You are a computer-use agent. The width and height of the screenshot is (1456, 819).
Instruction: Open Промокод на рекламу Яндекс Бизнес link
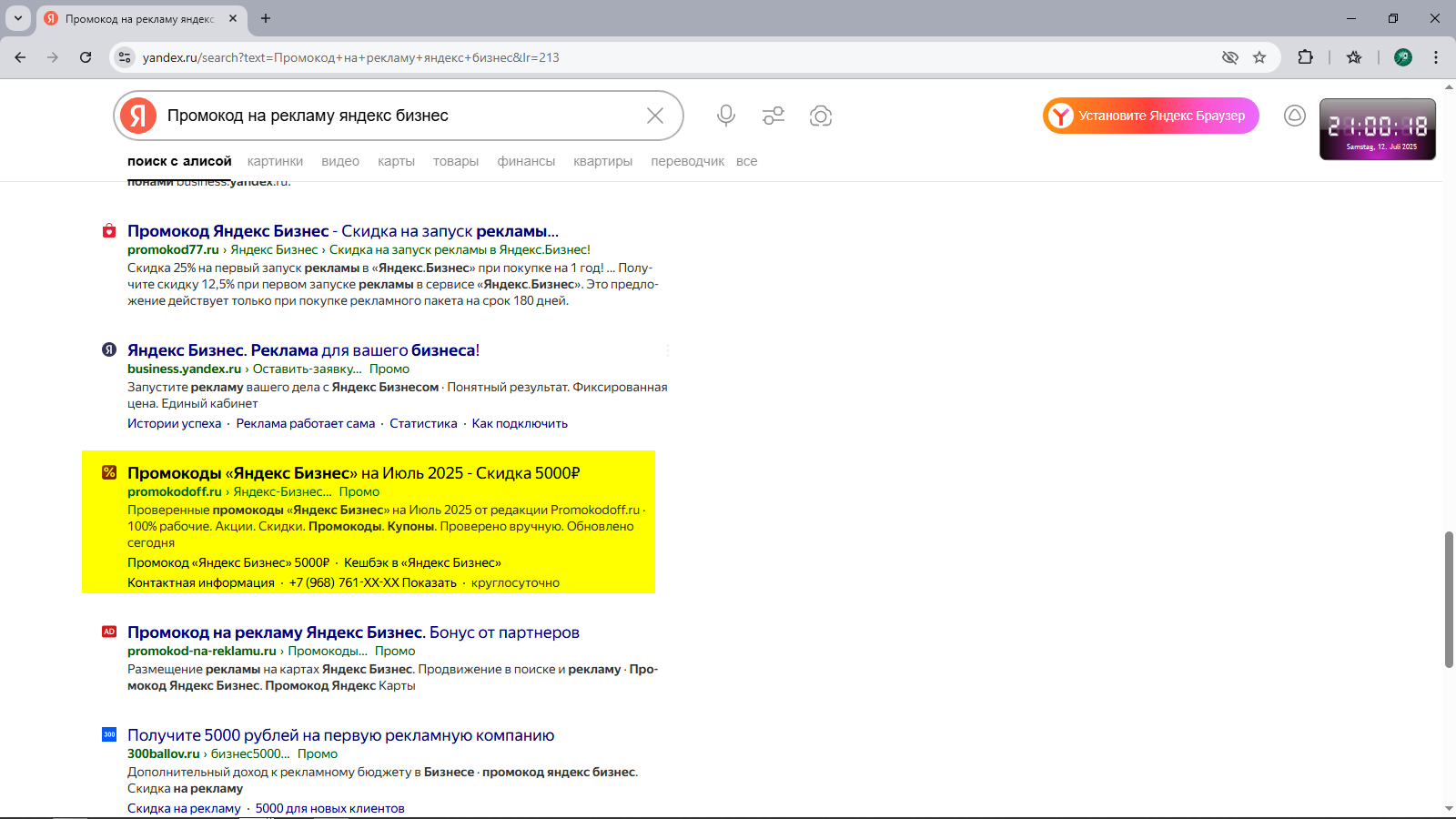[353, 632]
